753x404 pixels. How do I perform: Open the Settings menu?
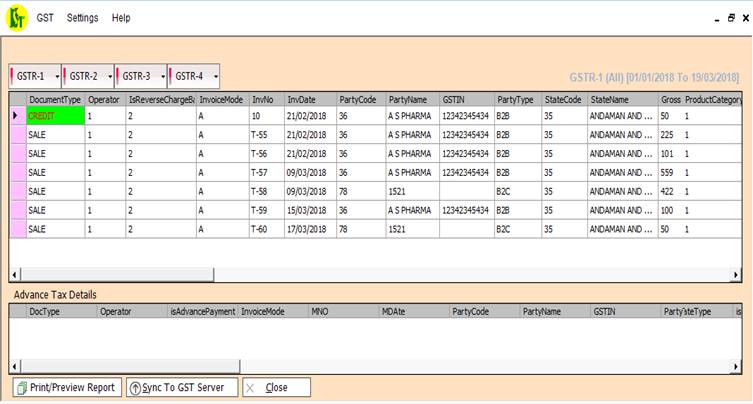82,18
